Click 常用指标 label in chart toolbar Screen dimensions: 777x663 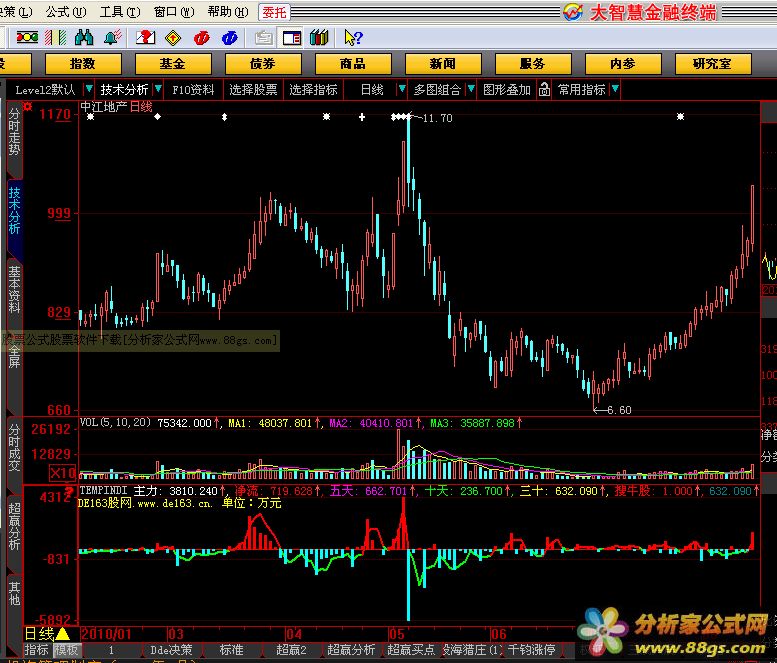click(581, 90)
